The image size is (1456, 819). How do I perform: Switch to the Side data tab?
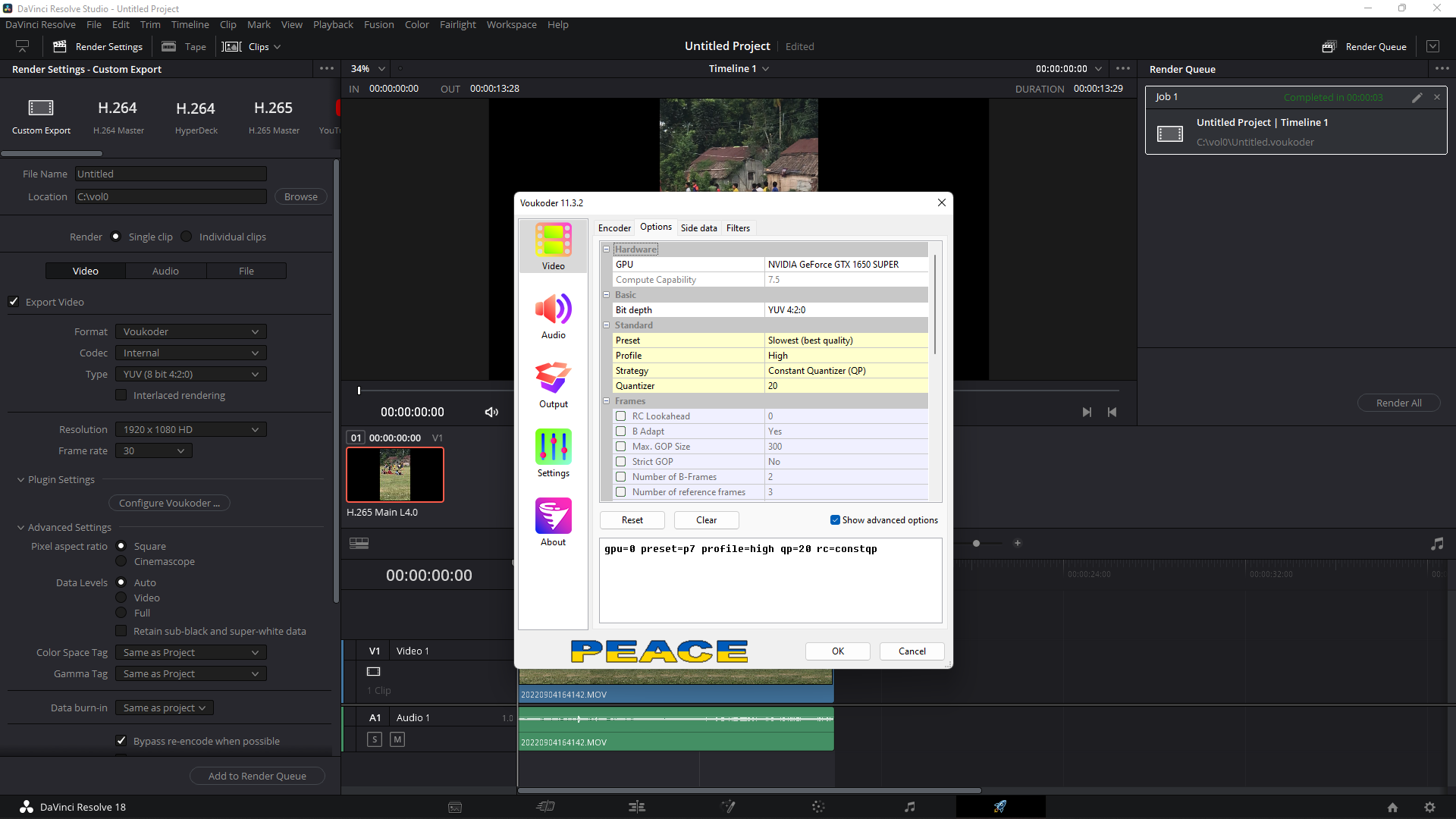[698, 228]
